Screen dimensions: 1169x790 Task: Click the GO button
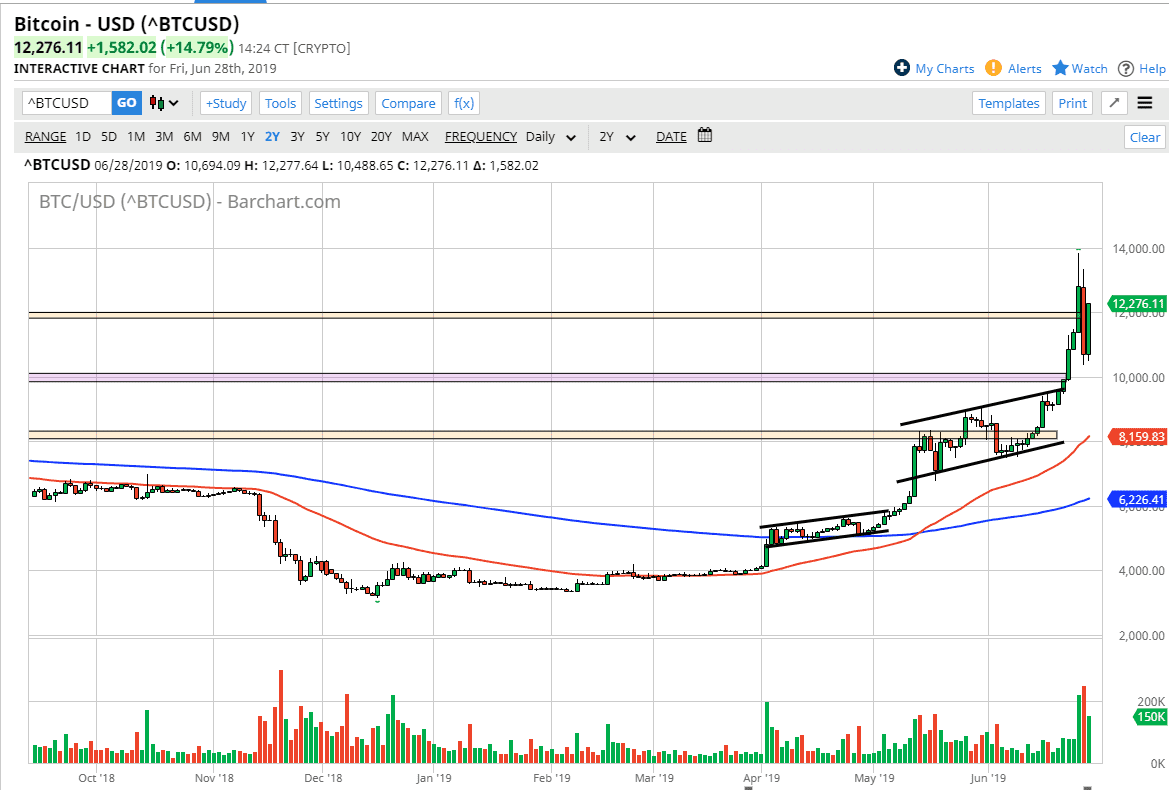coord(127,103)
